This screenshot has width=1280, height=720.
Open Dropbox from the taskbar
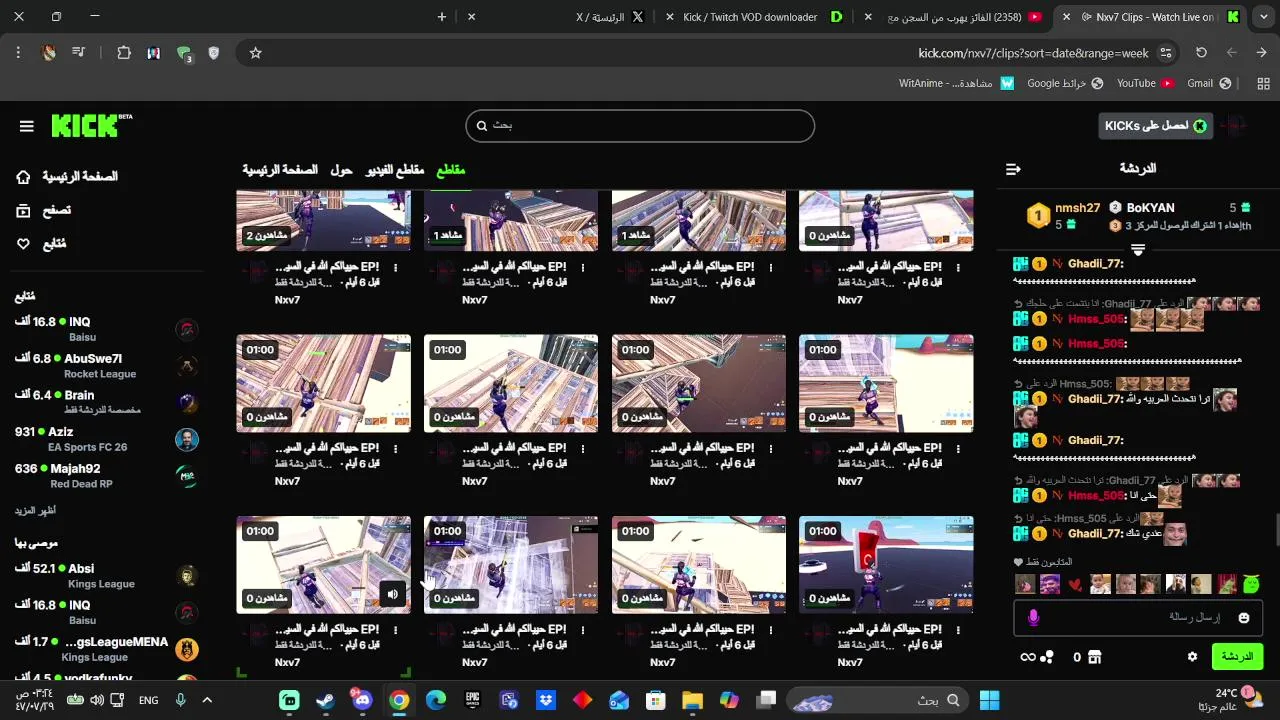point(545,700)
